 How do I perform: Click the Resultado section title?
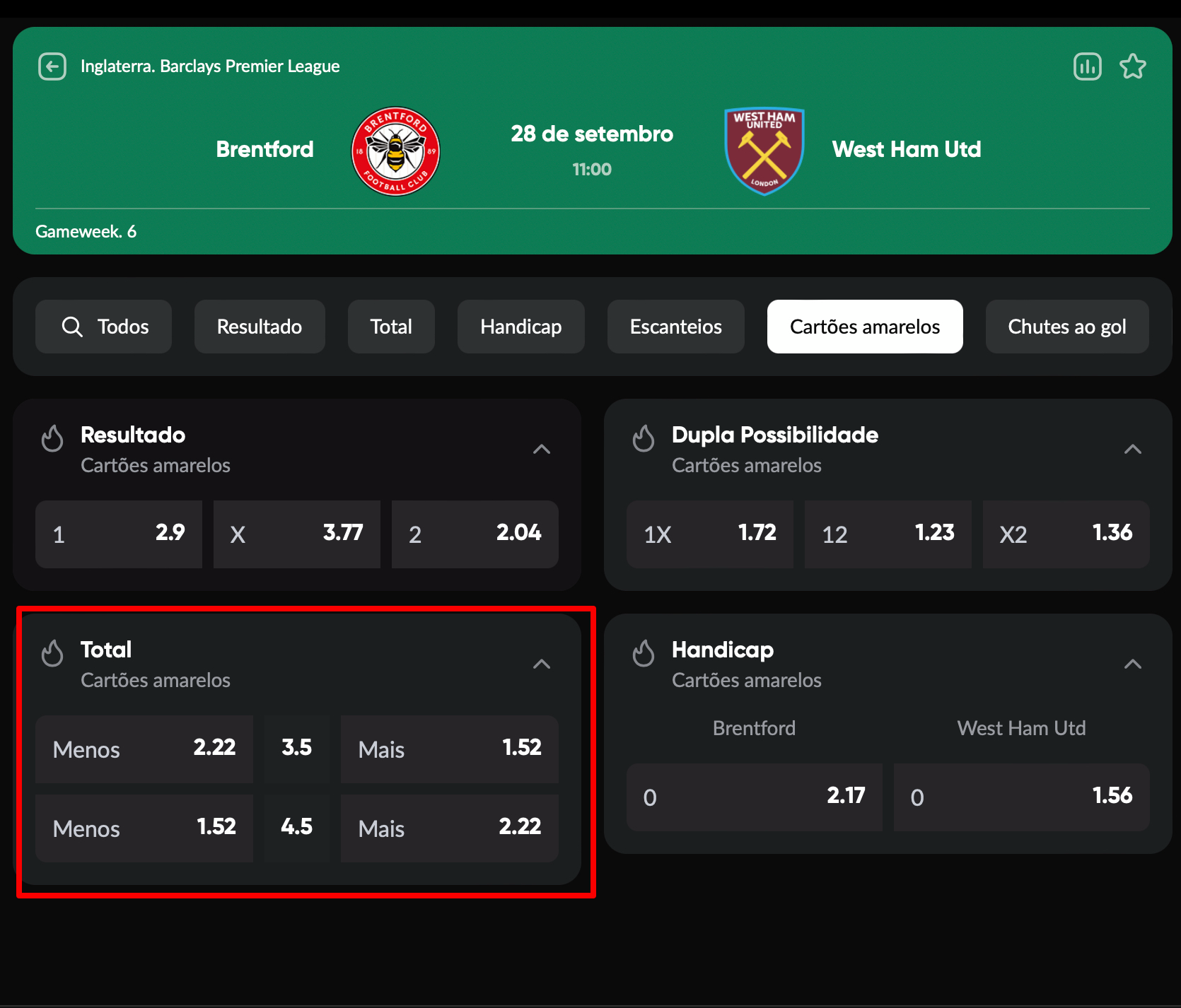point(133,435)
